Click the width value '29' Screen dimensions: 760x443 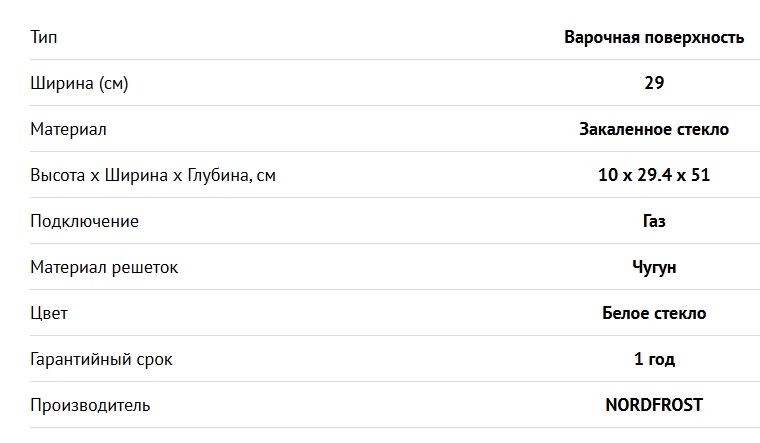point(654,83)
